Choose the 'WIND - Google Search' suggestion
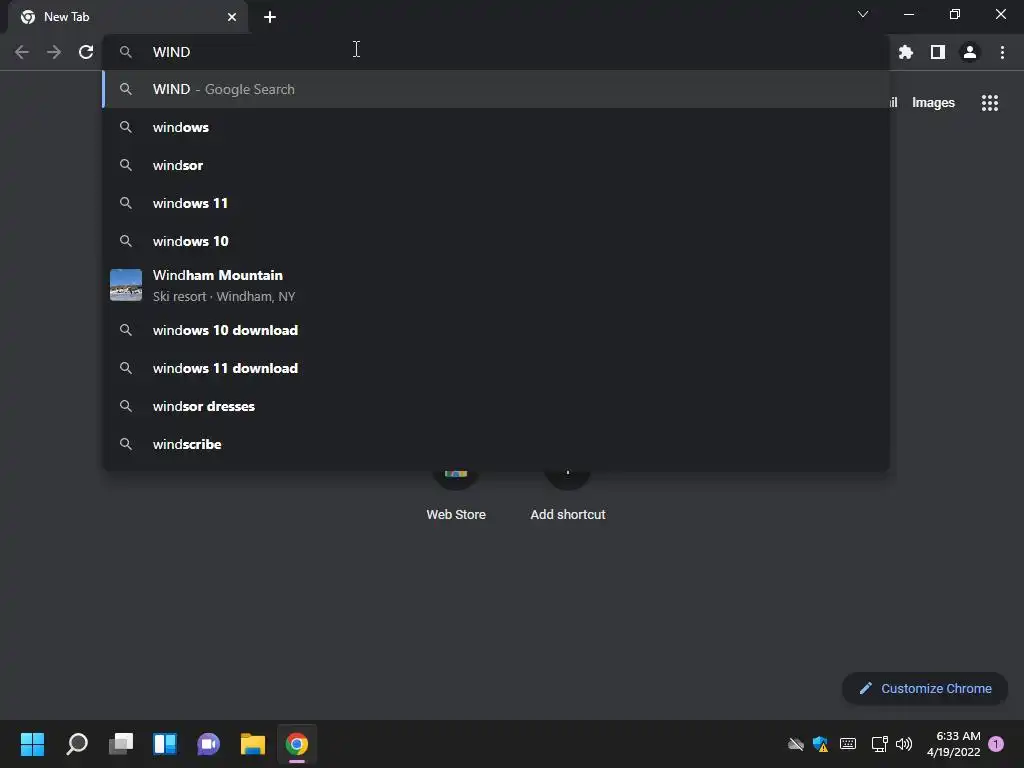The image size is (1024, 768). (496, 89)
